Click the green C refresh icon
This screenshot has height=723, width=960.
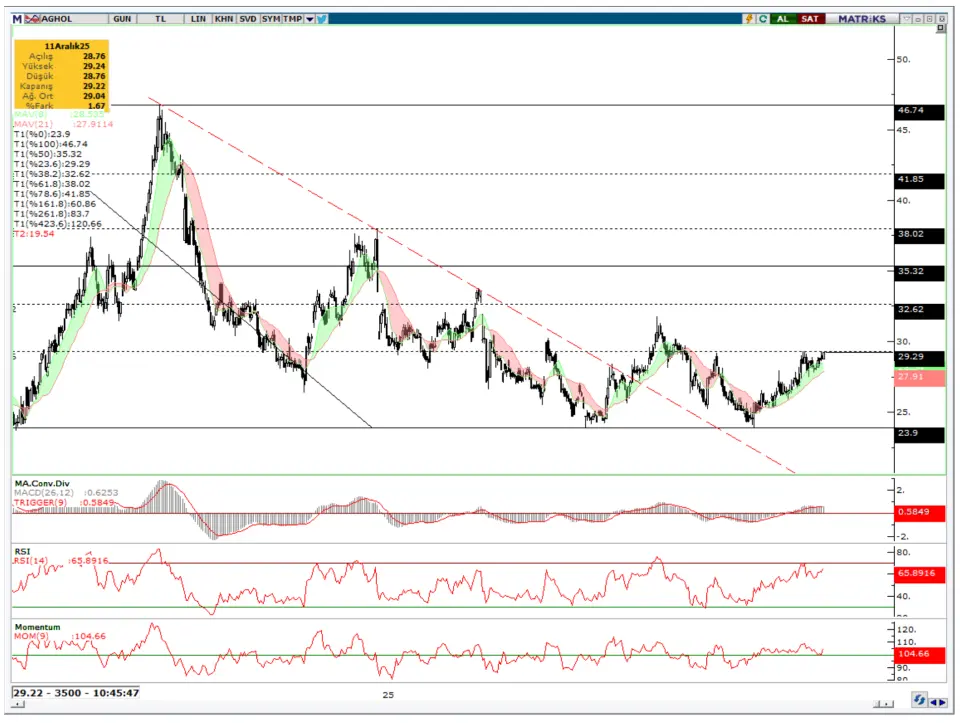click(x=763, y=19)
